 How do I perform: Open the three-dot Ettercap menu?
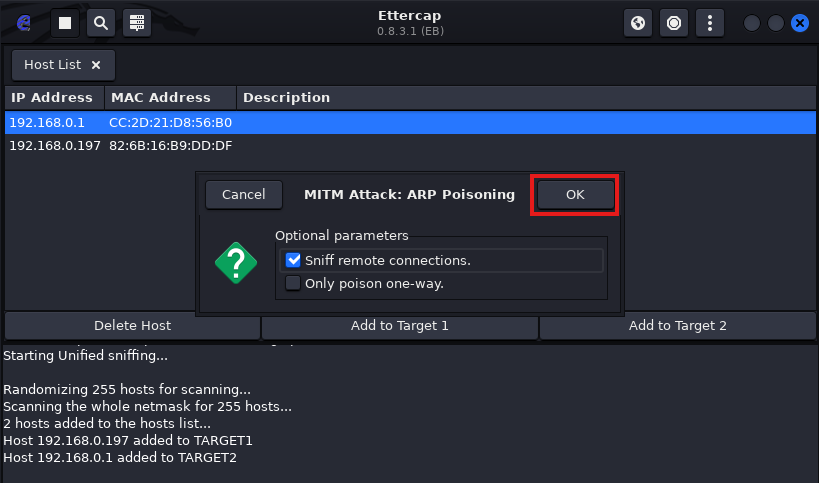pyautogui.click(x=710, y=22)
